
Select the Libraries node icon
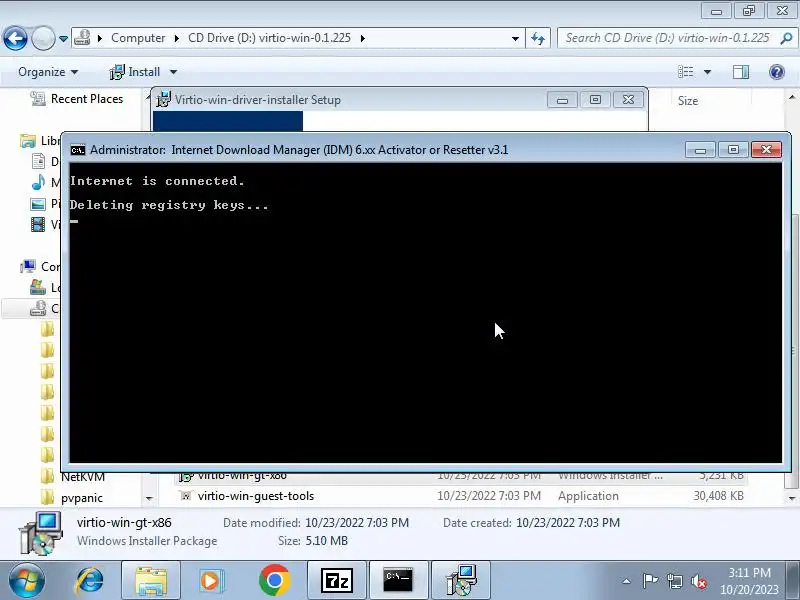(x=28, y=141)
